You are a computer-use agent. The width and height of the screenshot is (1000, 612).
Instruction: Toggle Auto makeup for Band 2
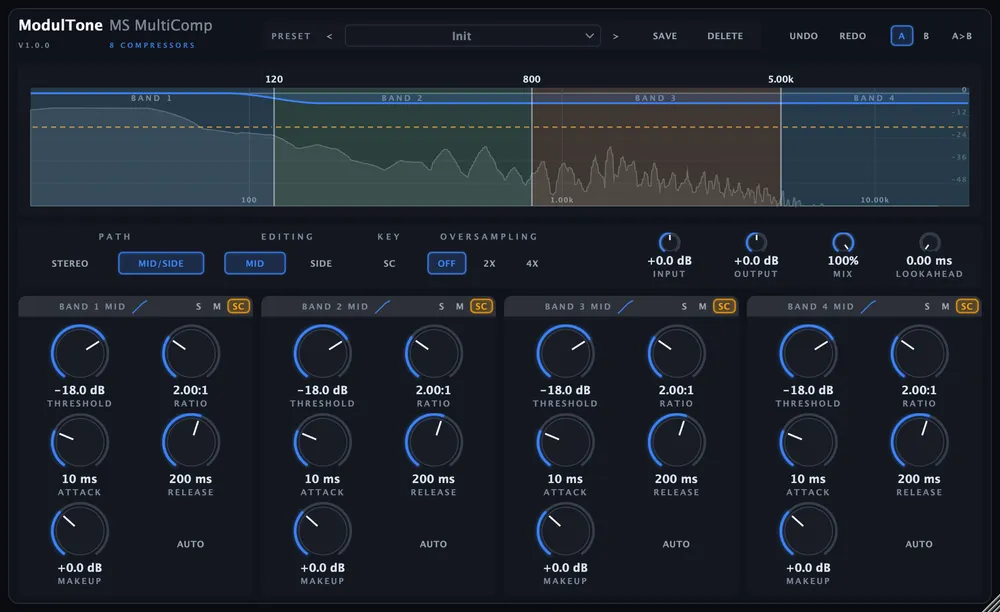[434, 544]
